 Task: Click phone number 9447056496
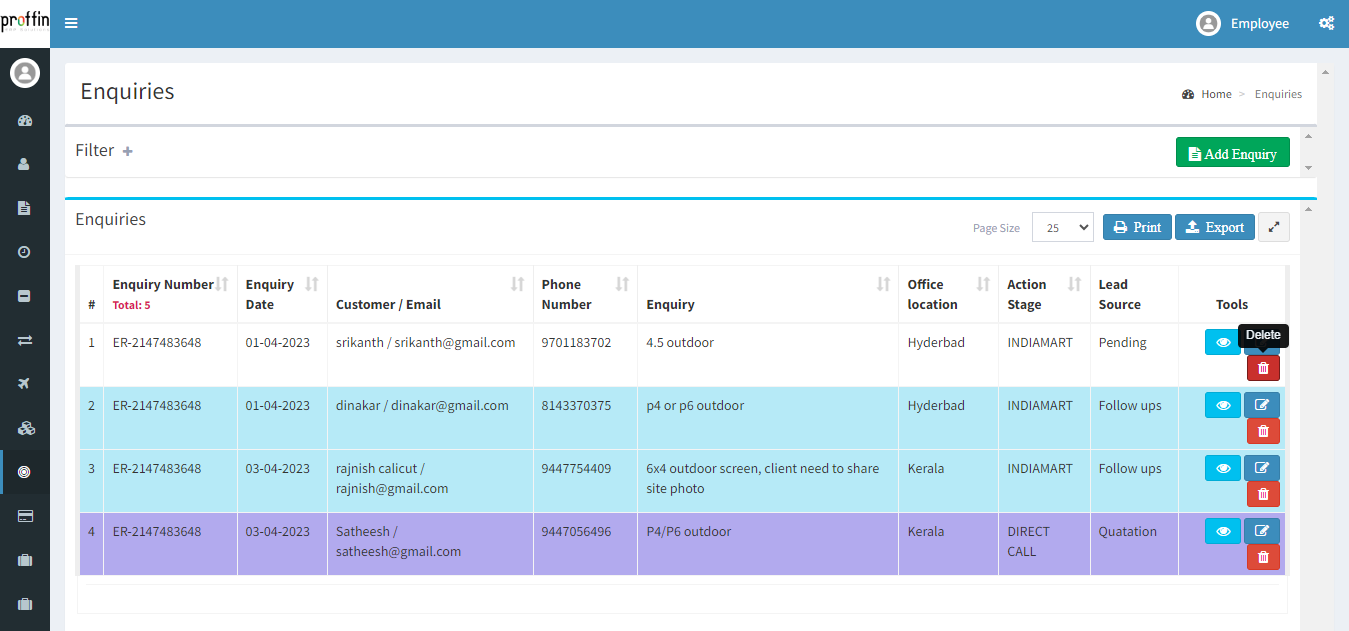576,532
